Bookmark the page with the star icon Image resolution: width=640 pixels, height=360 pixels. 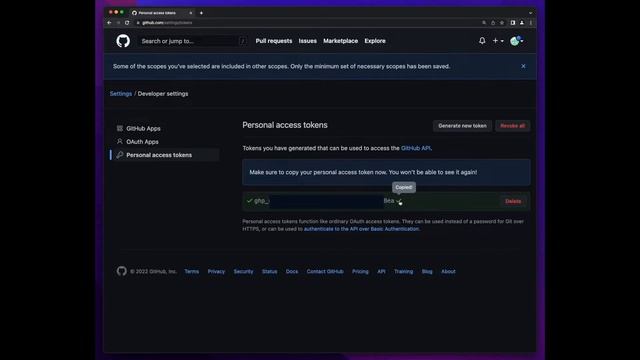point(502,23)
